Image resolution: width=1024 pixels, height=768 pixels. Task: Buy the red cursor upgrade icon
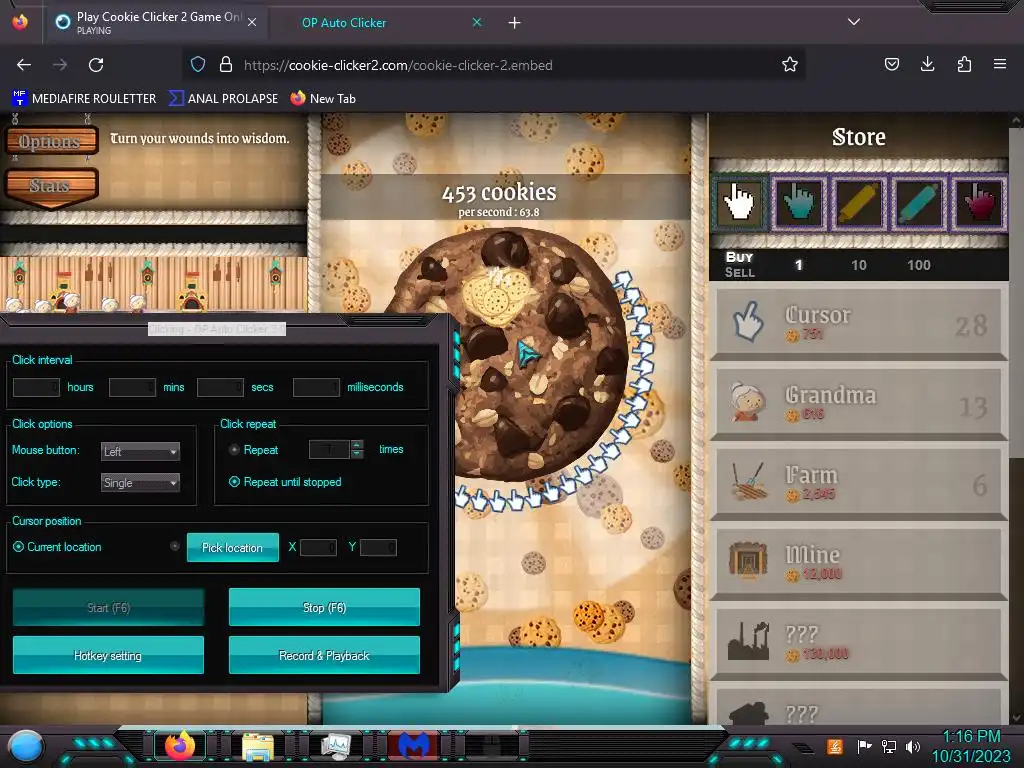point(979,203)
